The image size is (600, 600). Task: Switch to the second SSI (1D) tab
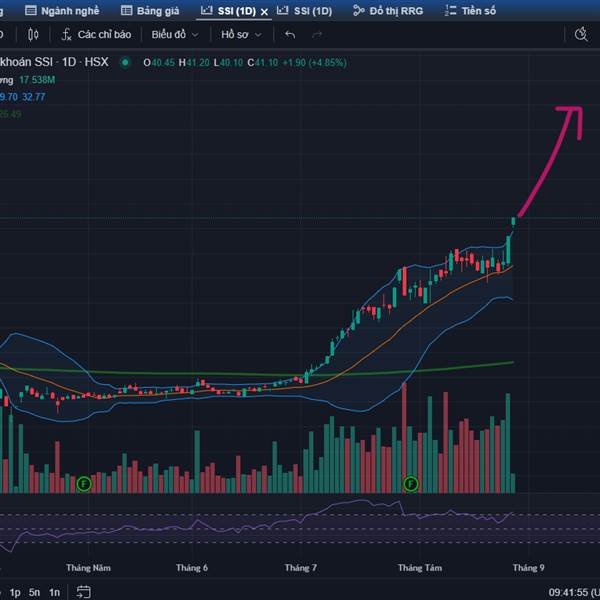(305, 11)
